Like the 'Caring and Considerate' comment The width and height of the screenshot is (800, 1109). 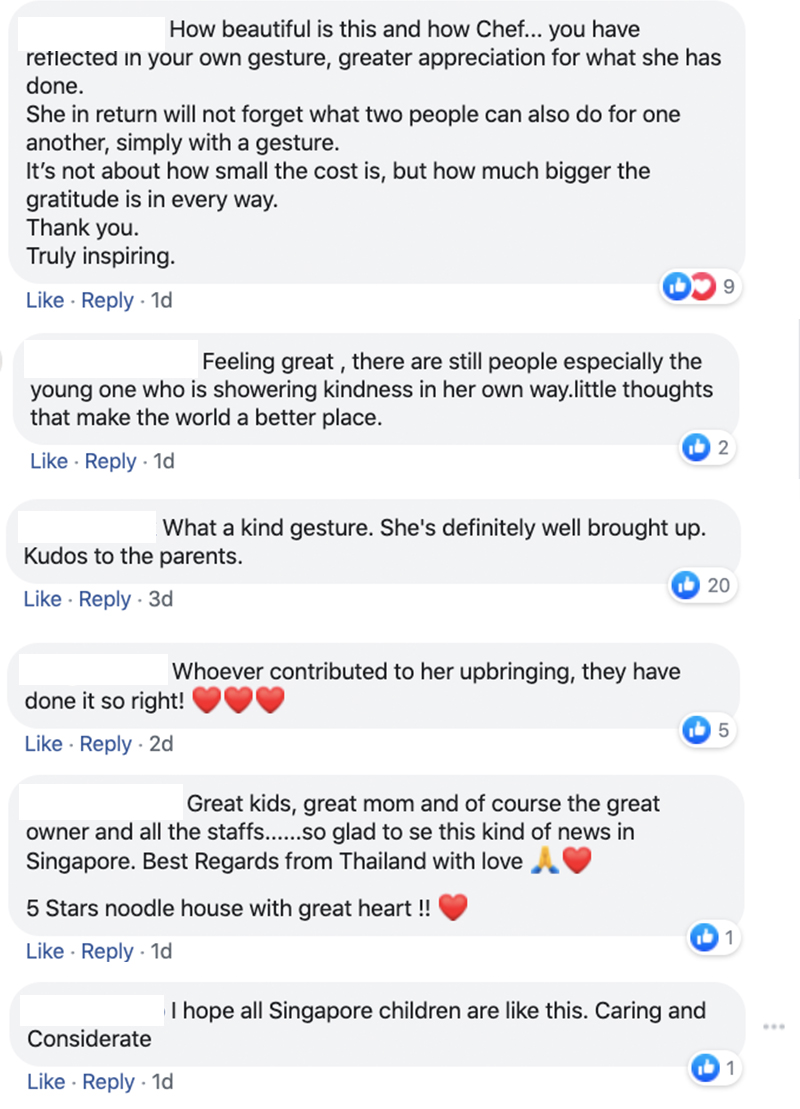pyautogui.click(x=46, y=1082)
